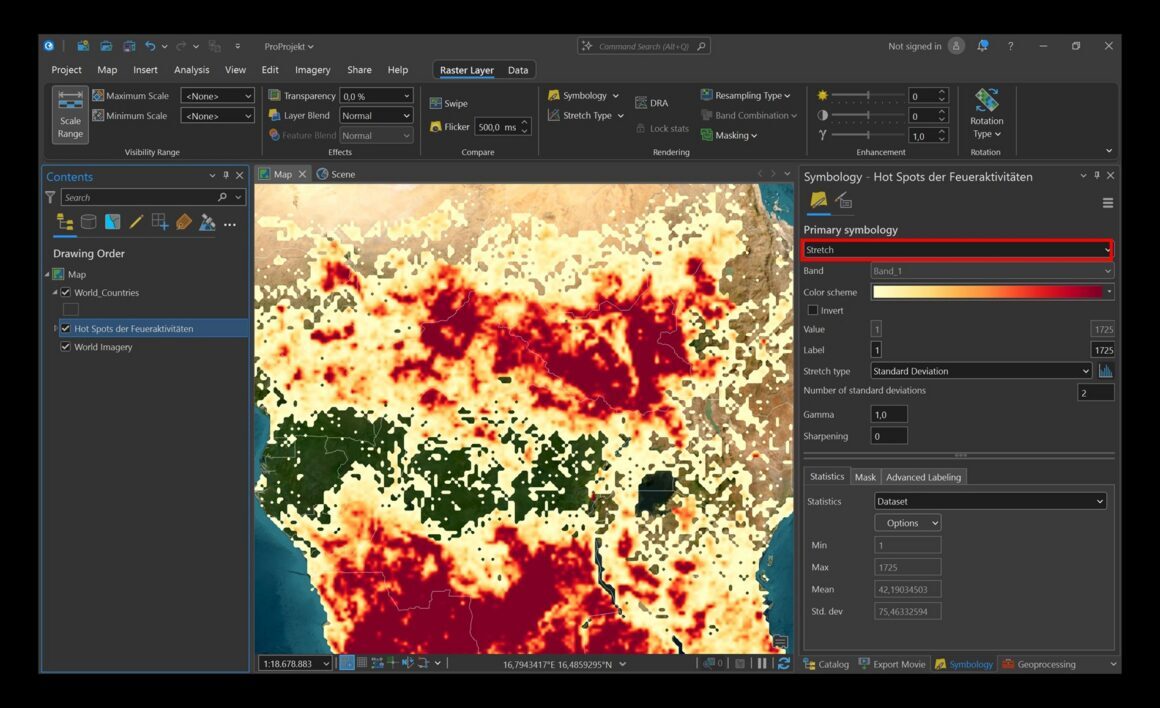Open the Layer Blend Normal dropdown
Screen dimensions: 1160x708
pyautogui.click(x=376, y=116)
